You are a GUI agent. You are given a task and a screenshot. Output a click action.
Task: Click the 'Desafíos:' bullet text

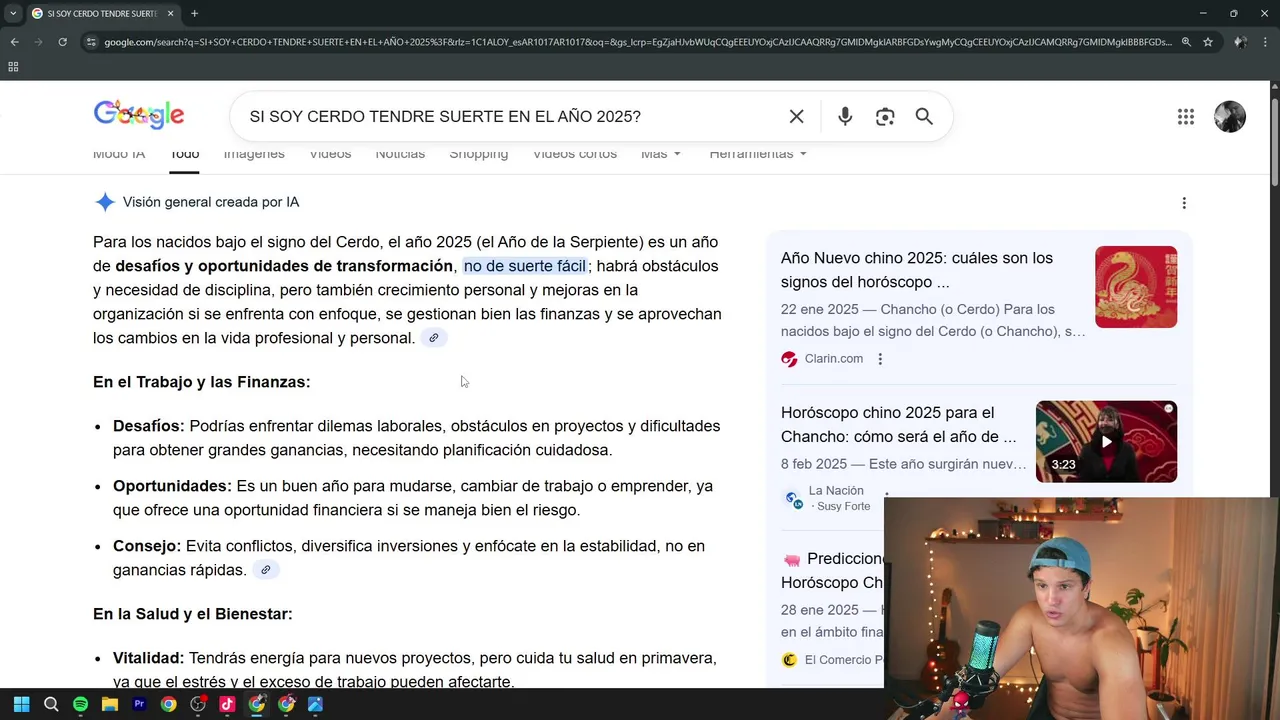149,426
